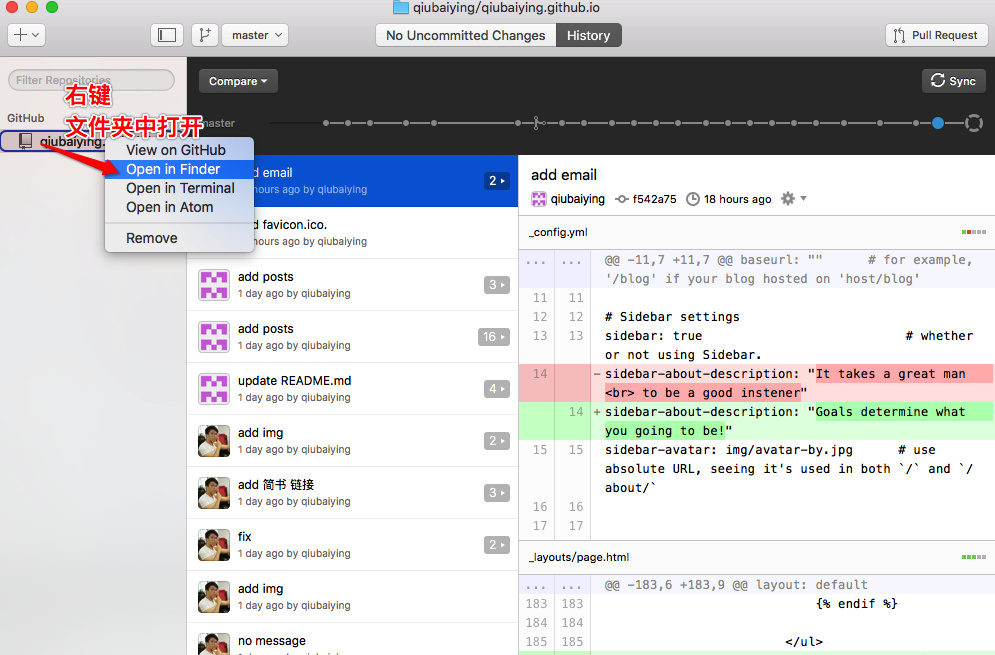Viewport: 995px width, 655px height.
Task: Click the qiubaiying author avatar in commit details
Action: click(539, 199)
